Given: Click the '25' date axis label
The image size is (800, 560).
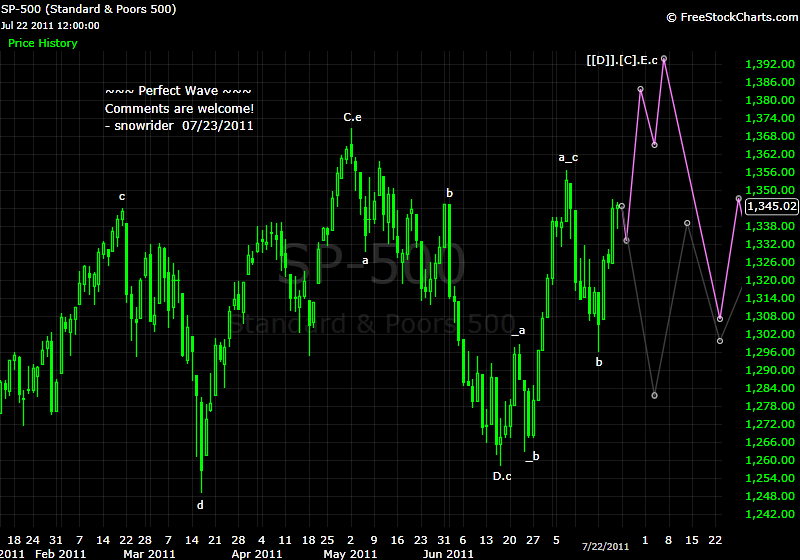Looking at the screenshot, I should [327, 540].
